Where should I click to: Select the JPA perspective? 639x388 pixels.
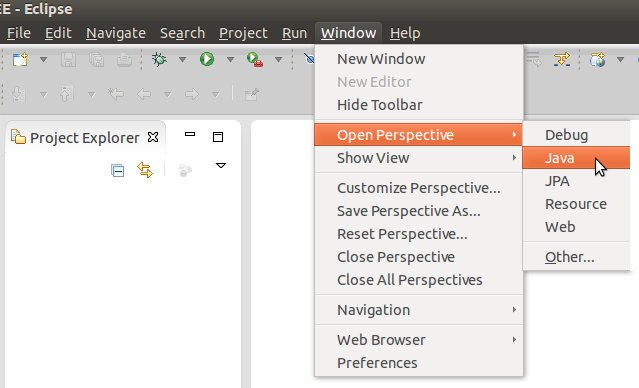tap(576, 181)
